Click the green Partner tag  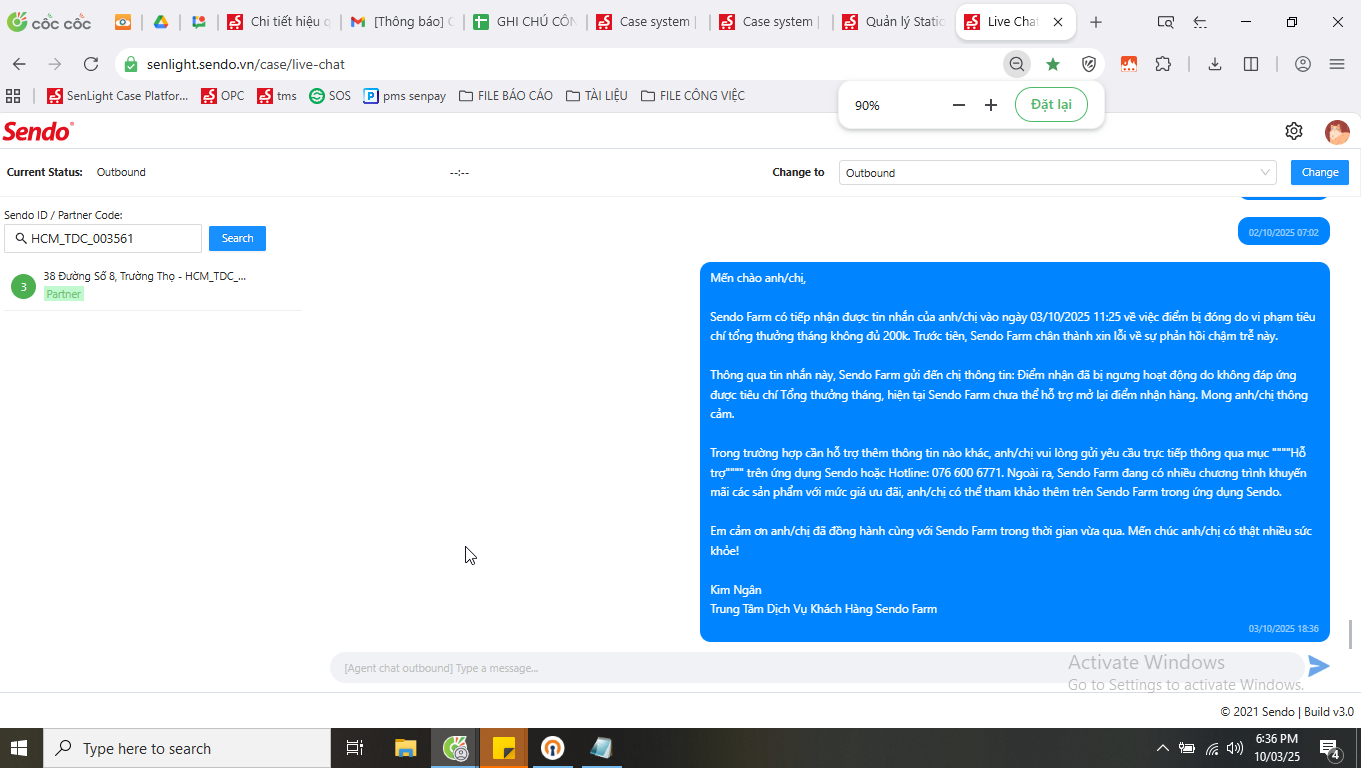coord(64,294)
